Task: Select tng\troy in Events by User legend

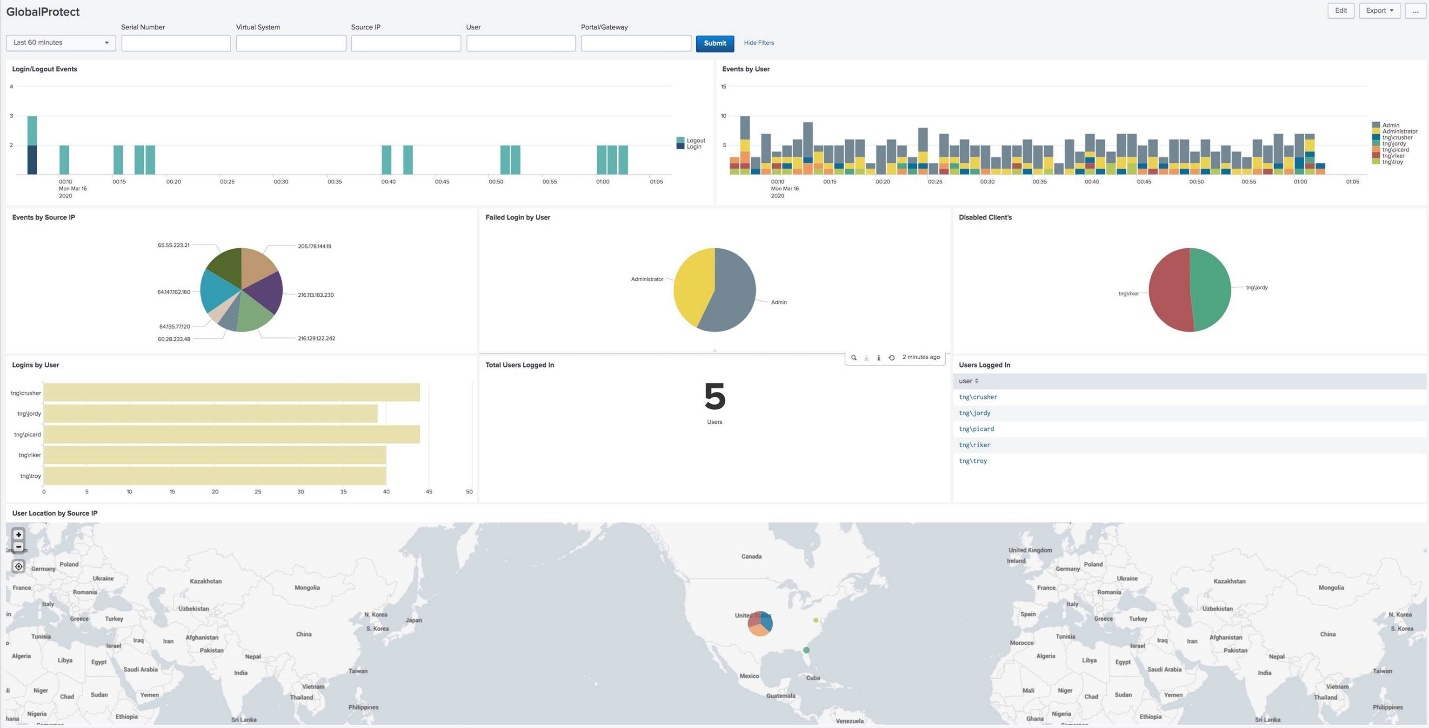Action: pos(1389,161)
